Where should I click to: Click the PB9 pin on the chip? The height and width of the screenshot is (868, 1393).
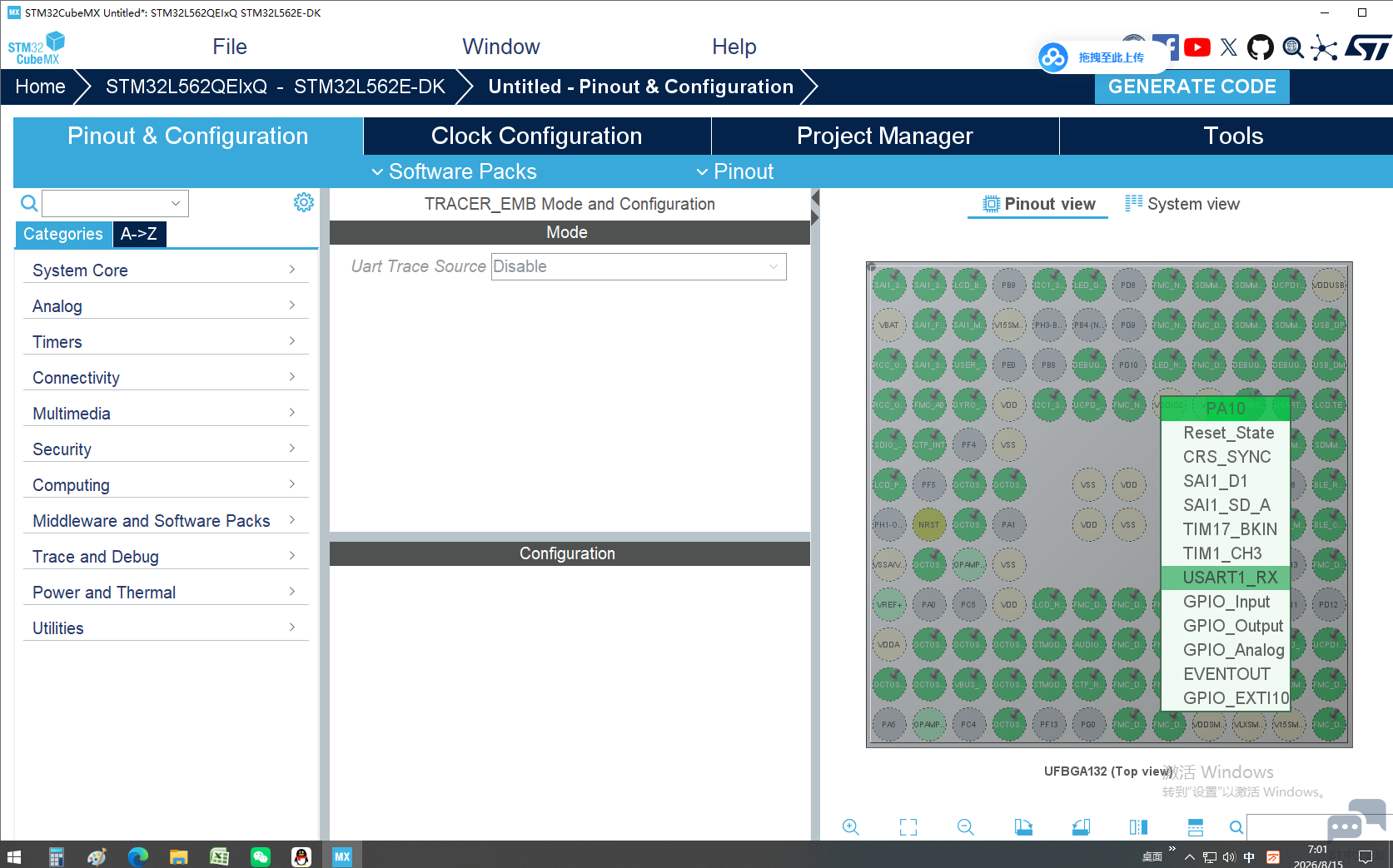click(1008, 285)
